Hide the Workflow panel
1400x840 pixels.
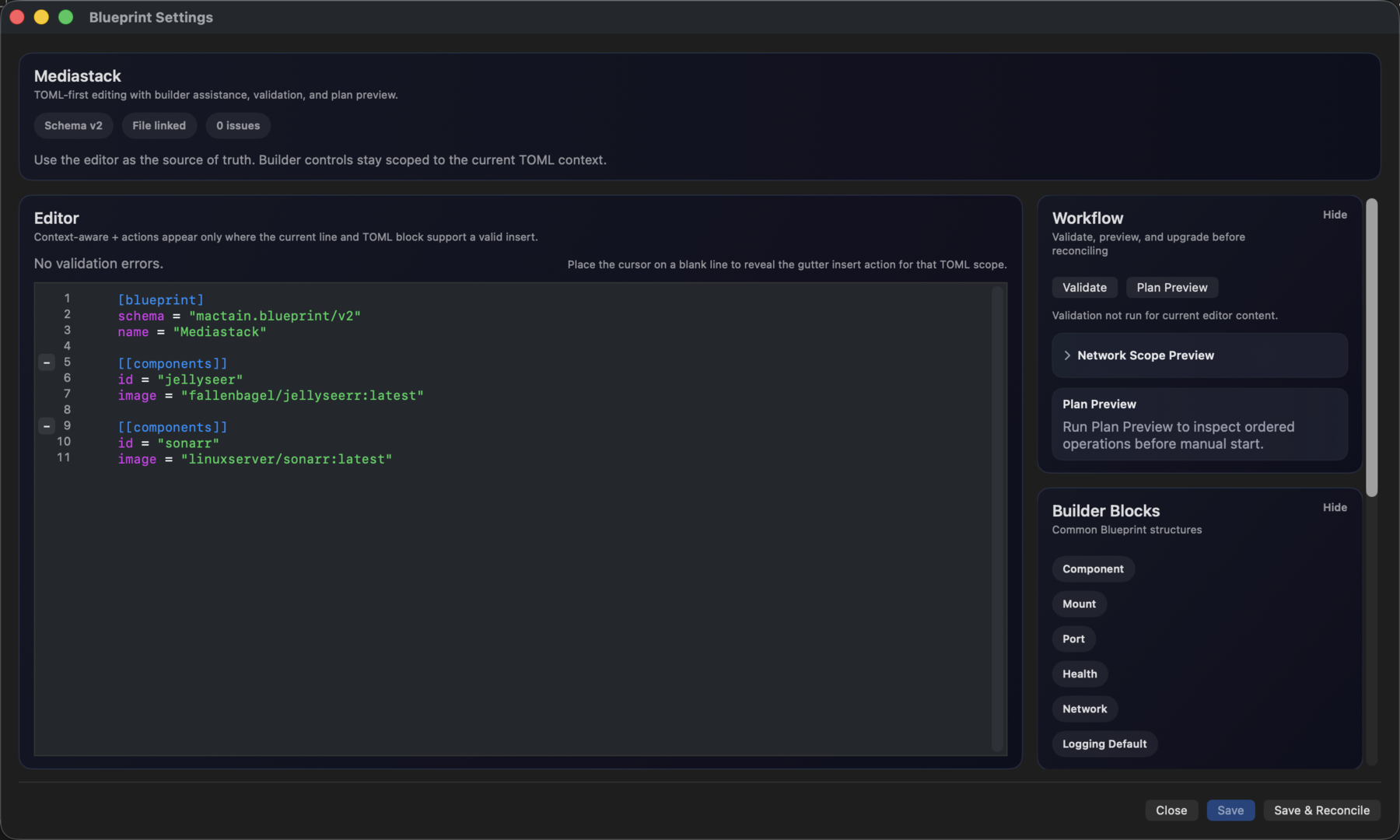click(1335, 215)
